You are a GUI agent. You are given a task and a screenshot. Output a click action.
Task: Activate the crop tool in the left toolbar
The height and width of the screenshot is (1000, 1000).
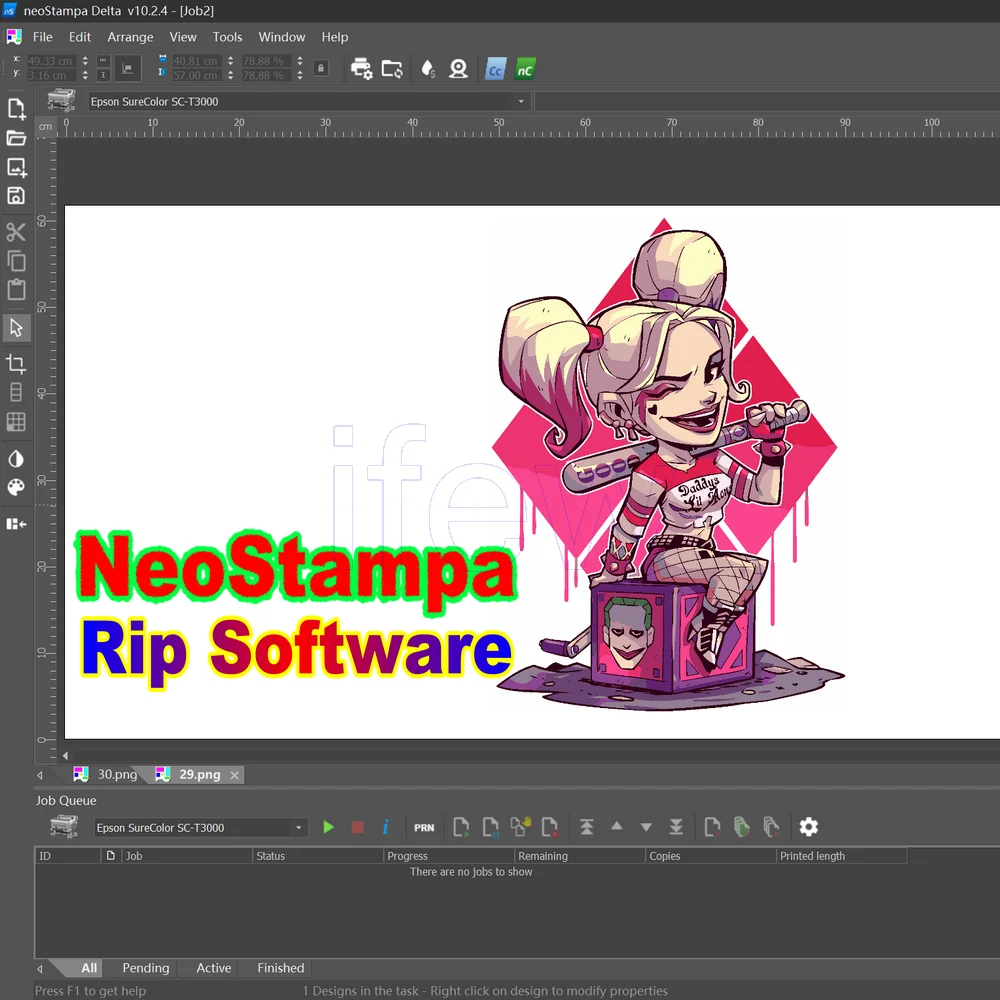click(x=15, y=363)
